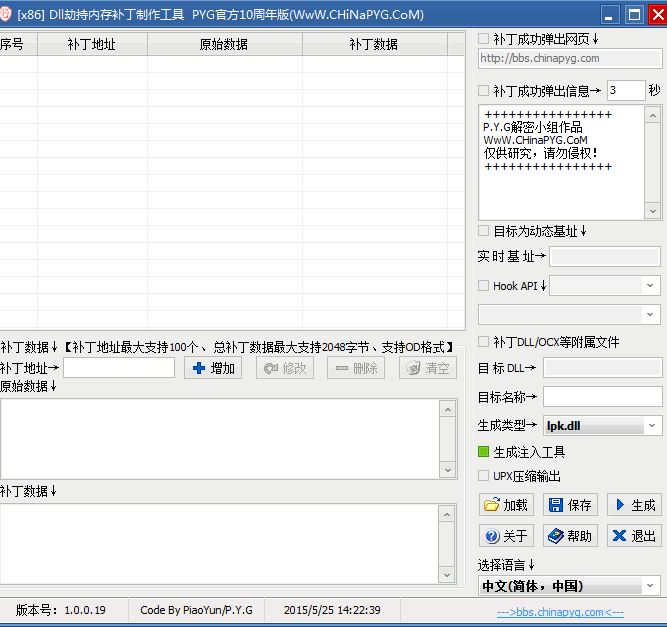The width and height of the screenshot is (667, 627).
Task: Click the 目标DLL input field
Action: [603, 368]
